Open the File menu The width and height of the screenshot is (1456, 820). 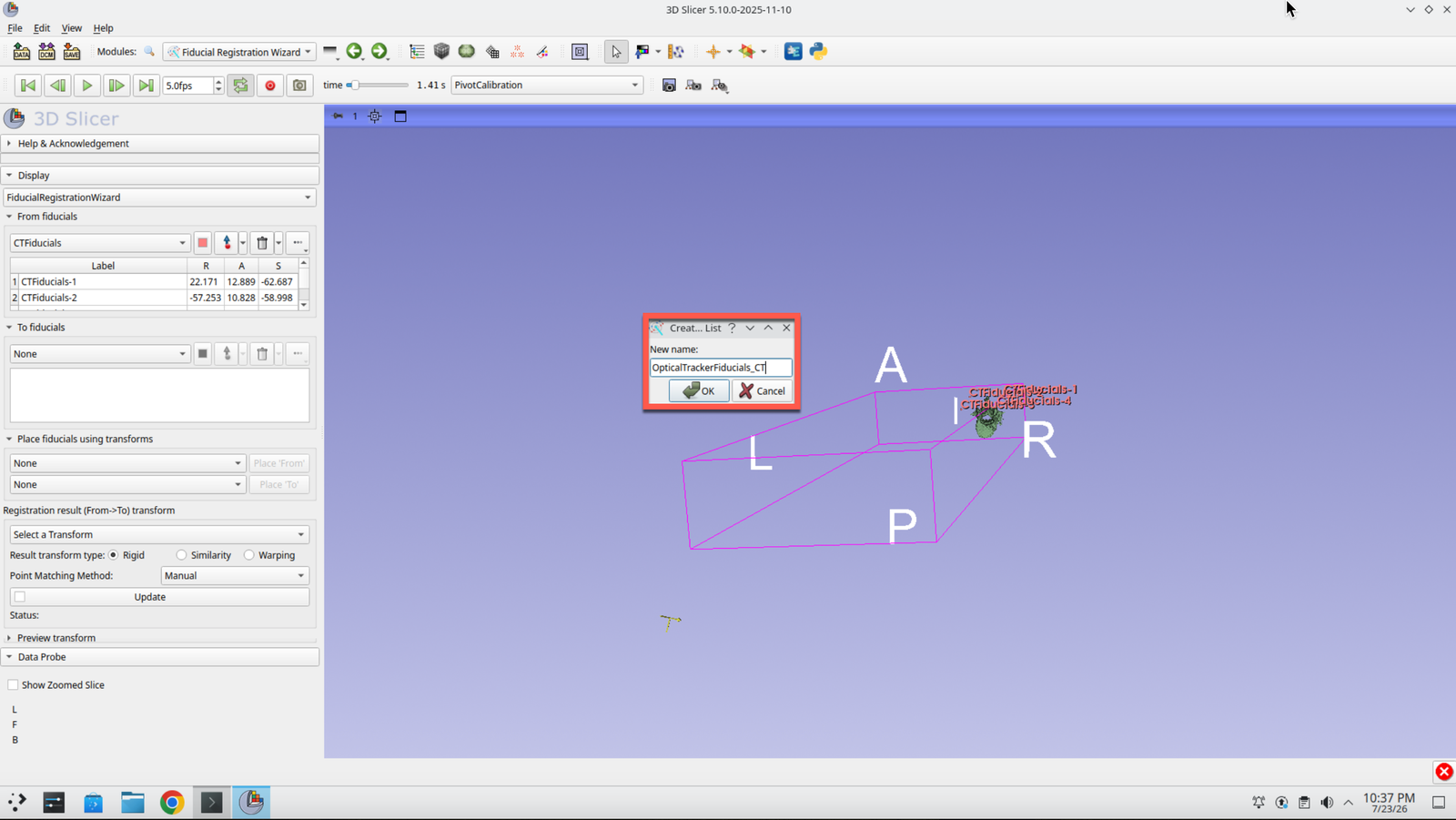point(15,28)
